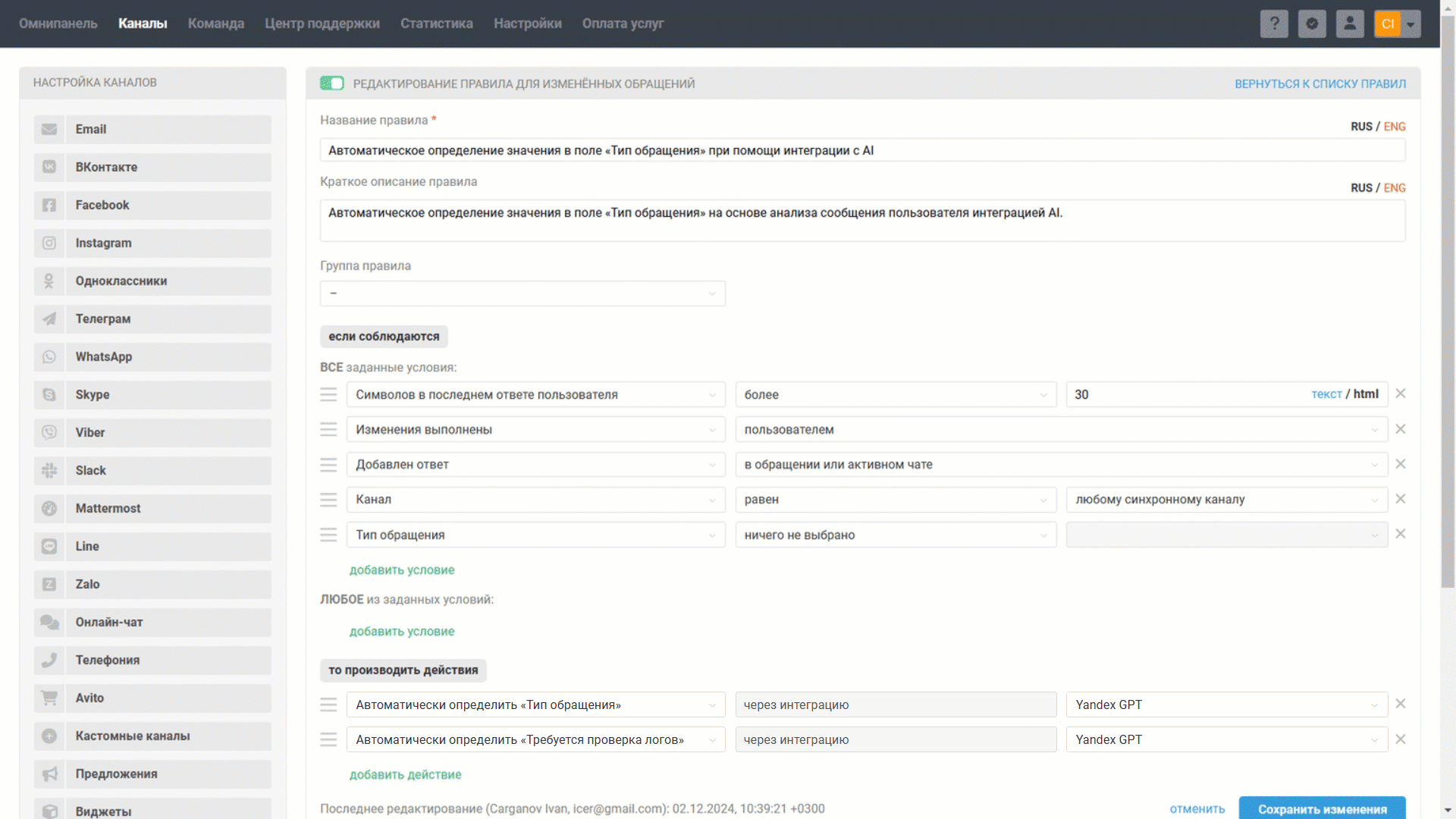
Task: Open the «Статистика» menu
Action: pos(436,24)
